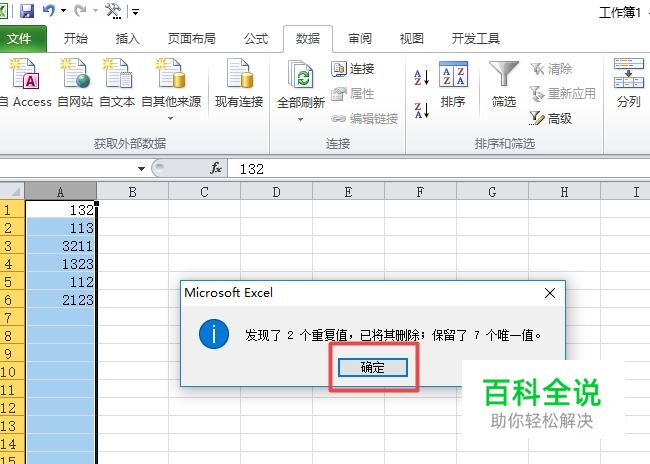The width and height of the screenshot is (650, 464).
Task: Click the 编辑链接 edit links button
Action: [365, 119]
